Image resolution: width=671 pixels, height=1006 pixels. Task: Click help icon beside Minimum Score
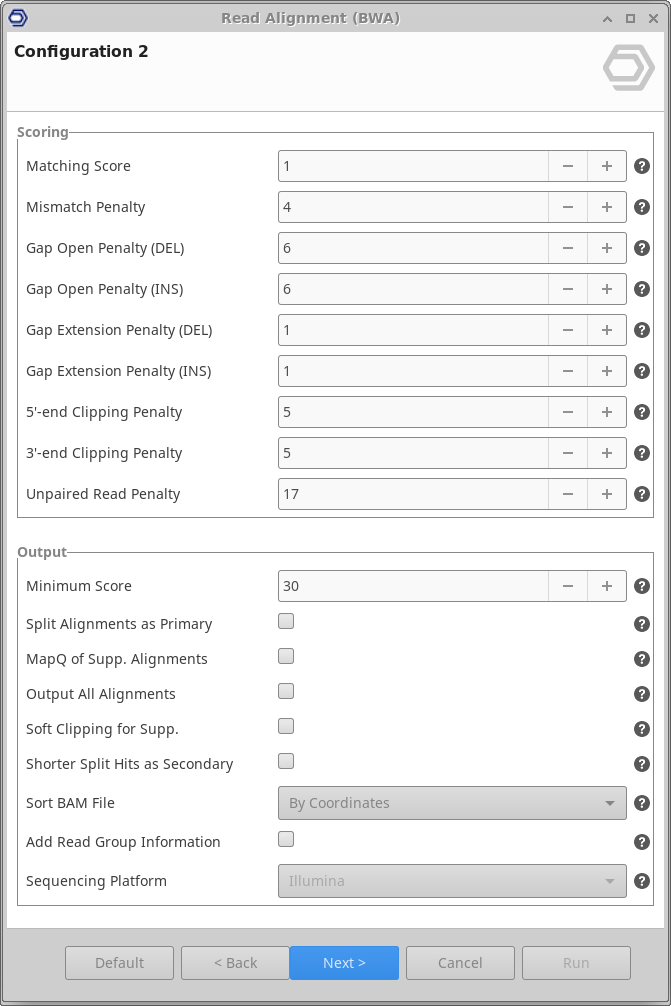point(642,586)
